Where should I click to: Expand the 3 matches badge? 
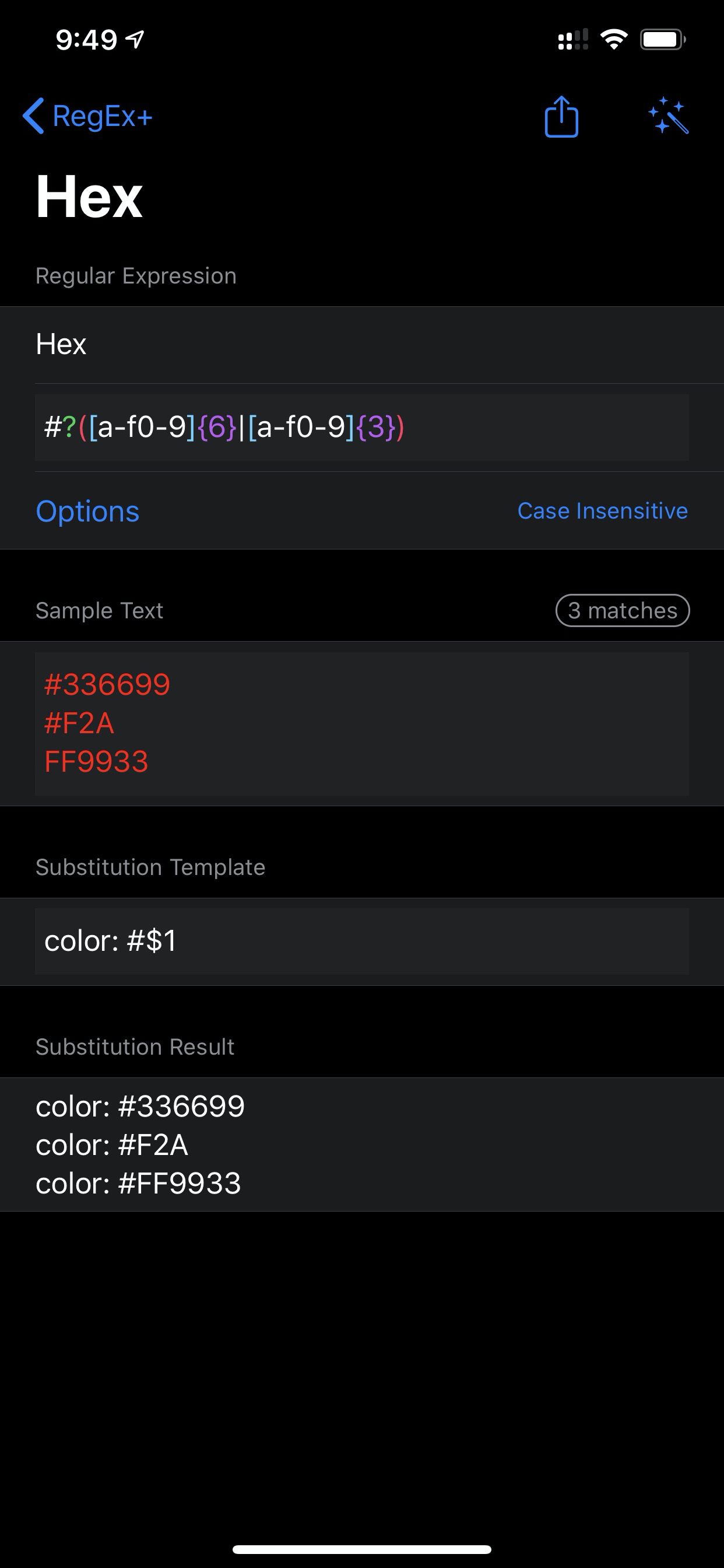(x=623, y=611)
